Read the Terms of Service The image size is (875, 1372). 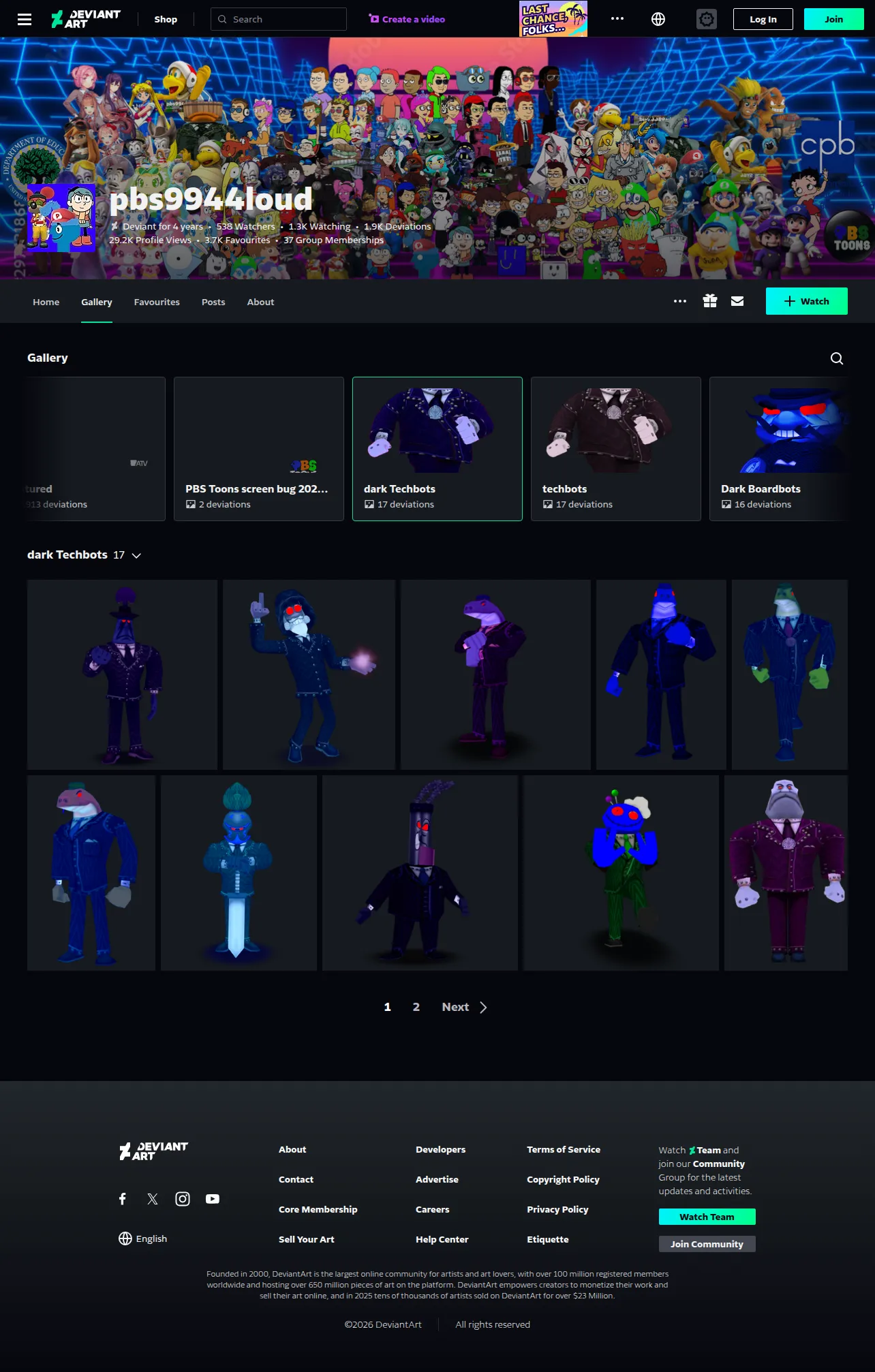coord(564,1149)
